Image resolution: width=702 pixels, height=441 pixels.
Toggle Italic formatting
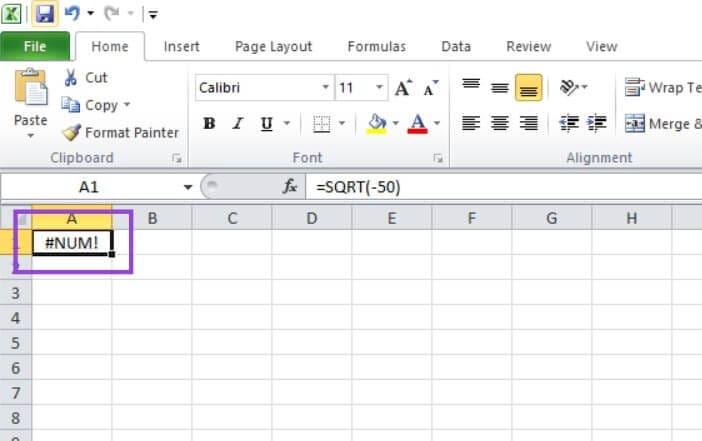(238, 124)
